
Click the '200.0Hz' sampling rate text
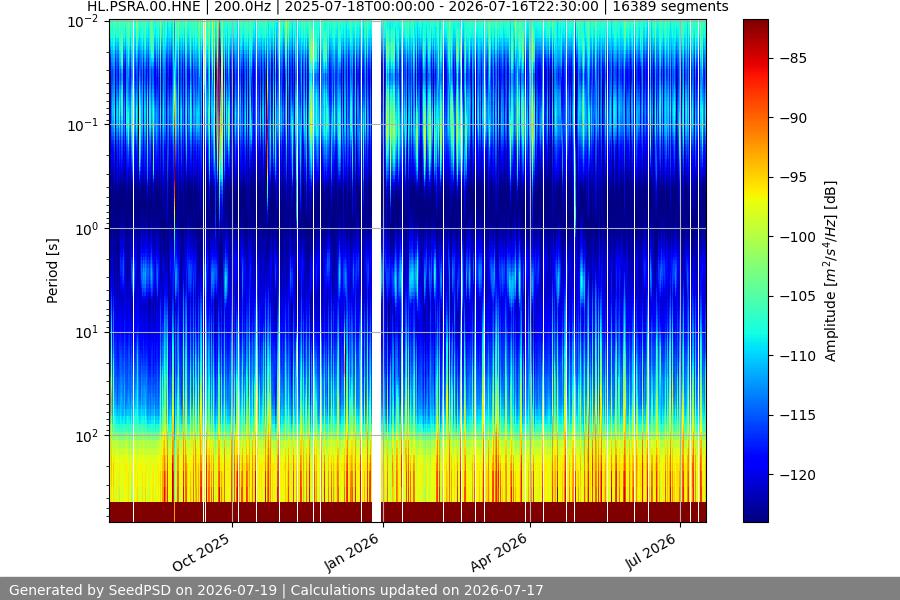tap(242, 7)
